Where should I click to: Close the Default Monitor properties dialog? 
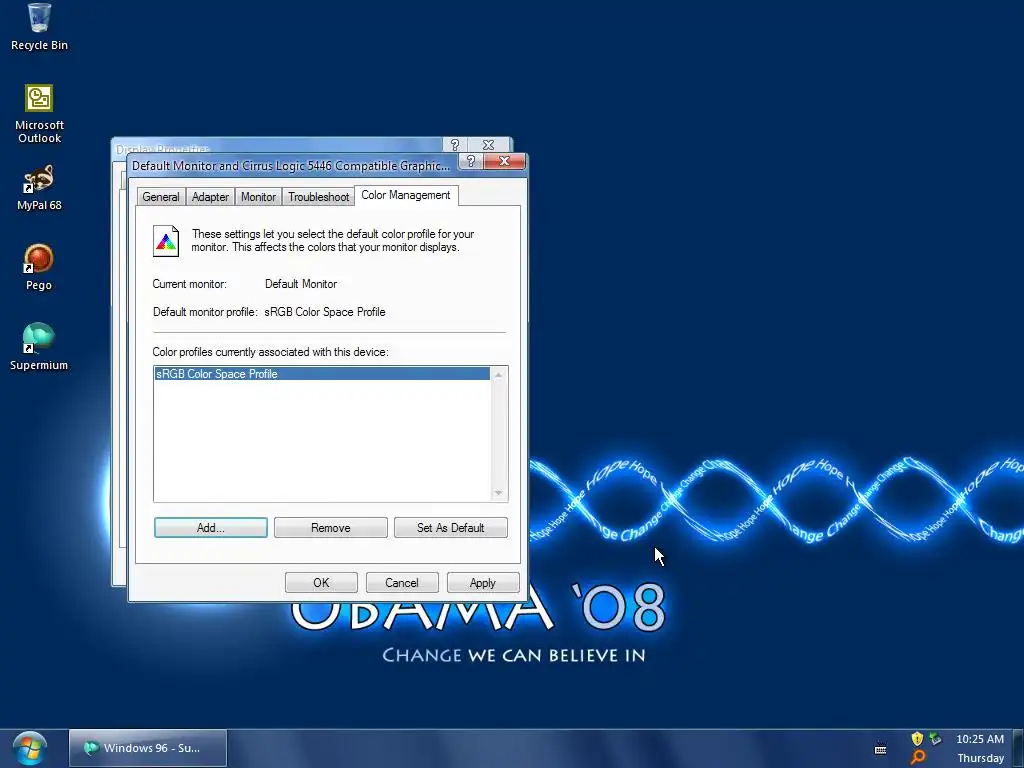click(504, 161)
